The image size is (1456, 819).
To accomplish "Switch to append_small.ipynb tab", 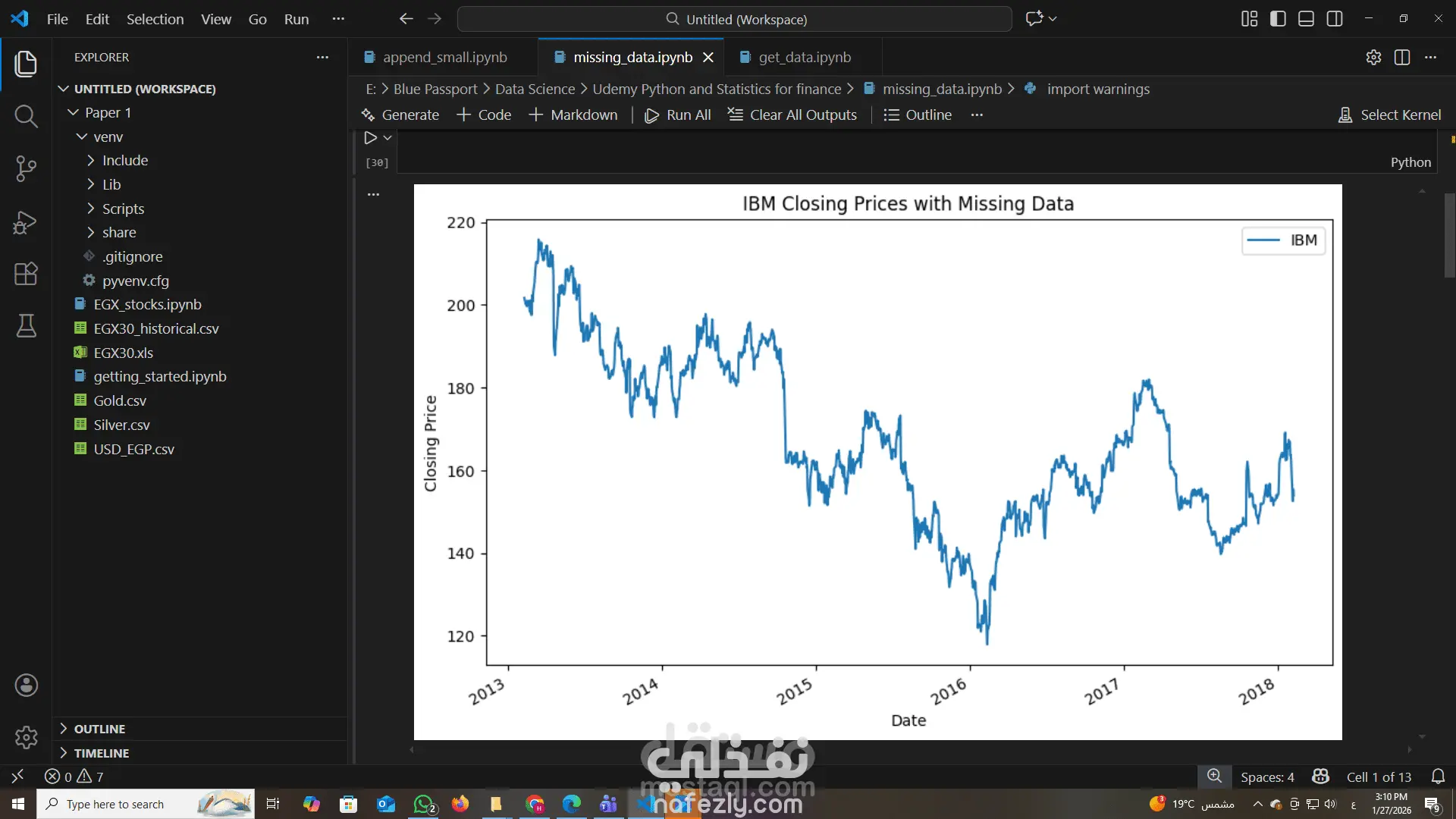I will (x=444, y=58).
